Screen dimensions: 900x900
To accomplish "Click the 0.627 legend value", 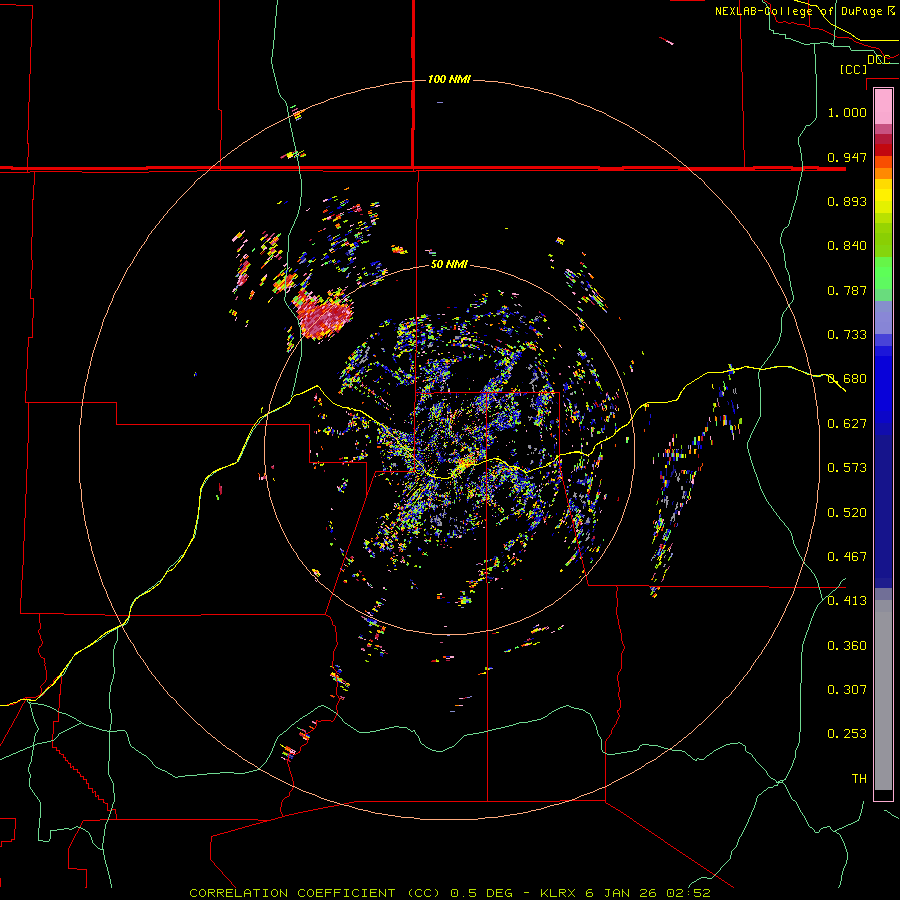I will 847,424.
